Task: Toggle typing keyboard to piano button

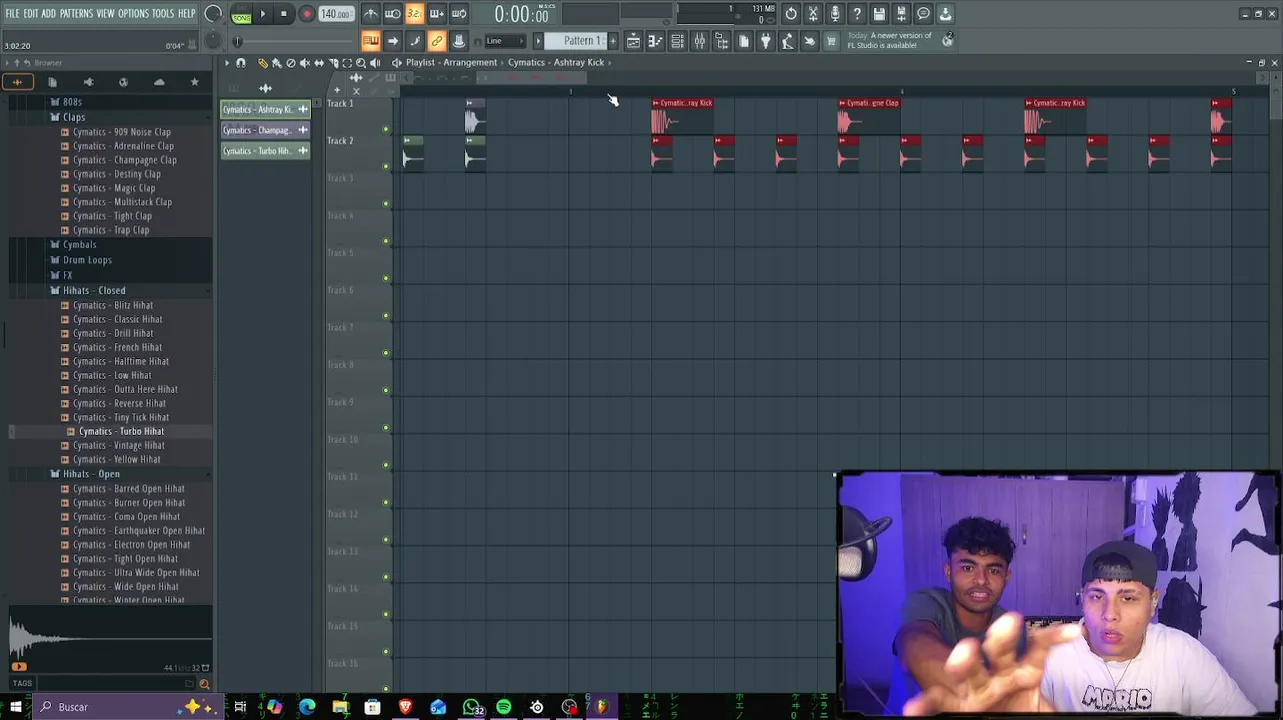Action: pyautogui.click(x=371, y=41)
